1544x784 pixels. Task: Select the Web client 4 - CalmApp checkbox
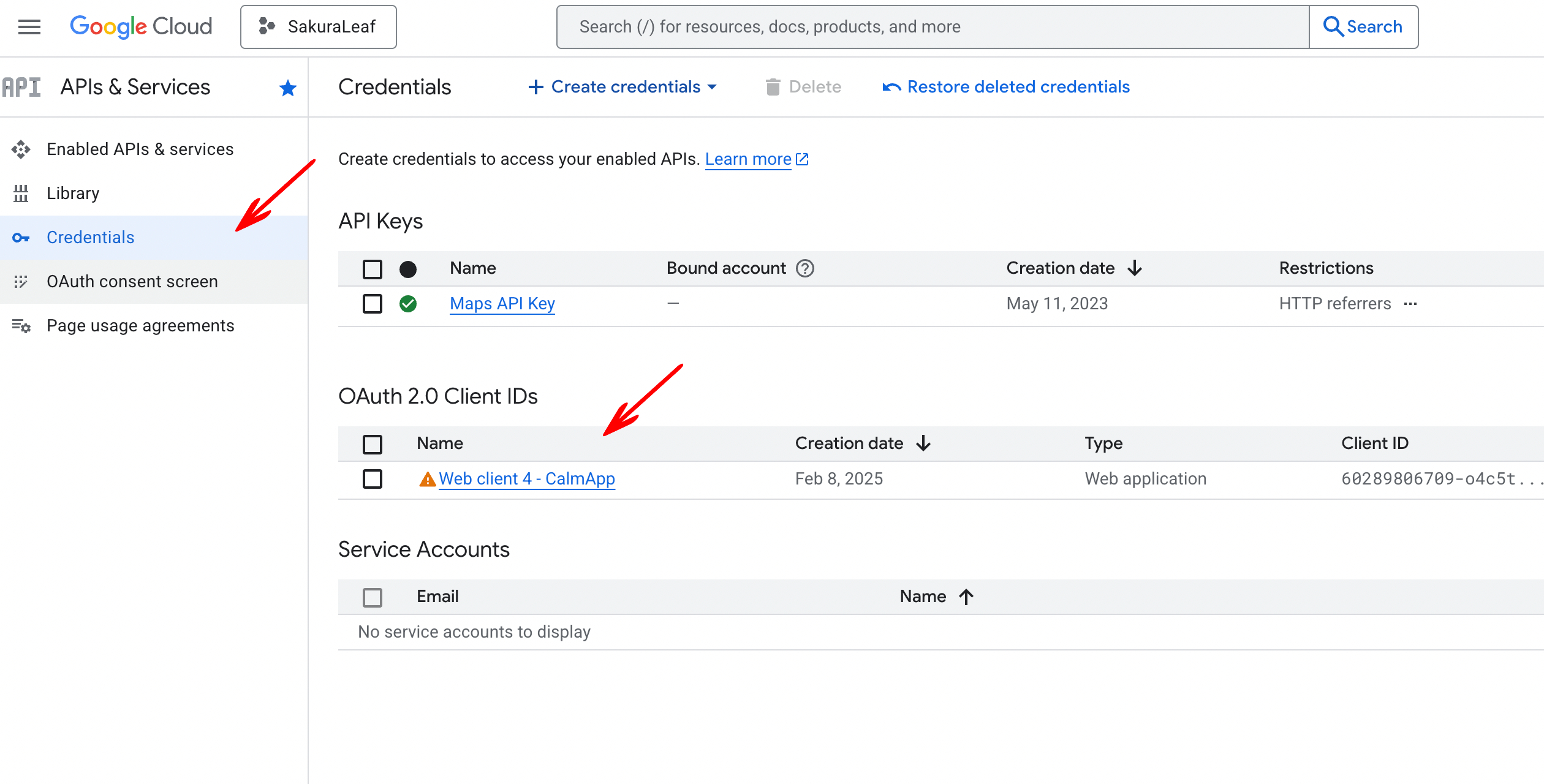point(372,479)
